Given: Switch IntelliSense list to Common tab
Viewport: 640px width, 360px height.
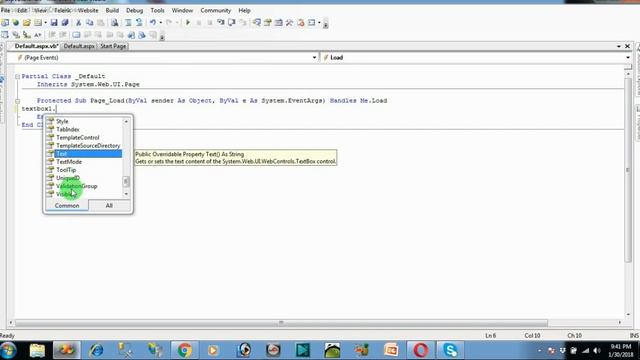Looking at the screenshot, I should (67, 206).
